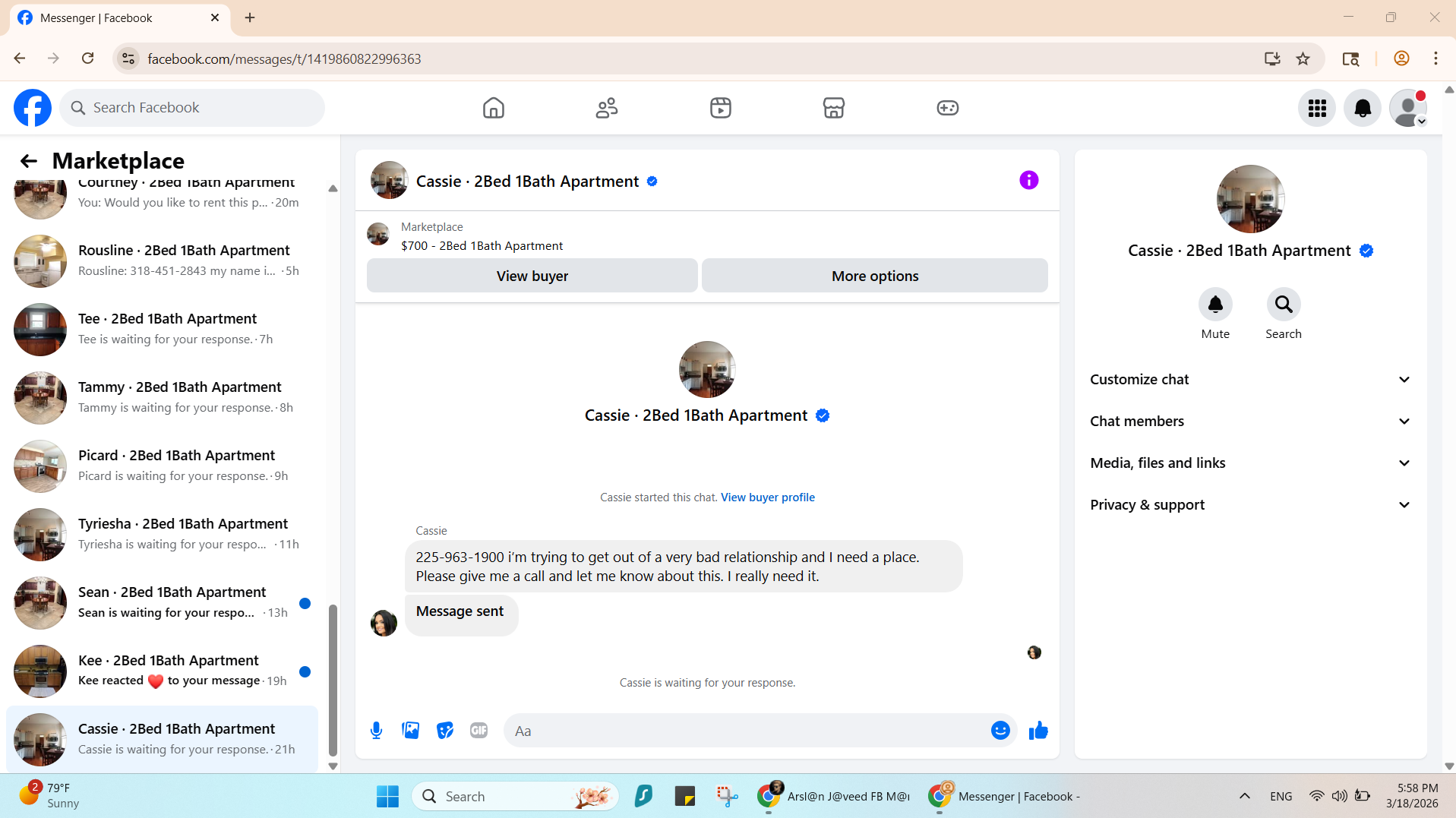
Task: Toggle conversation information panel icon
Action: coord(1028,180)
